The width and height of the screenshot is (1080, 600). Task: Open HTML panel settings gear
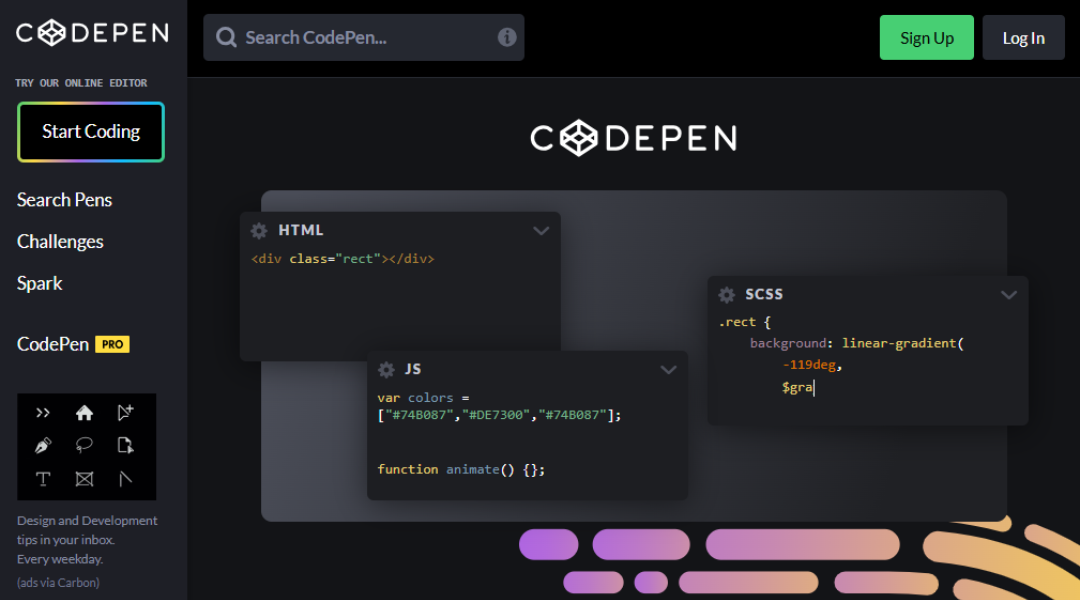point(259,231)
